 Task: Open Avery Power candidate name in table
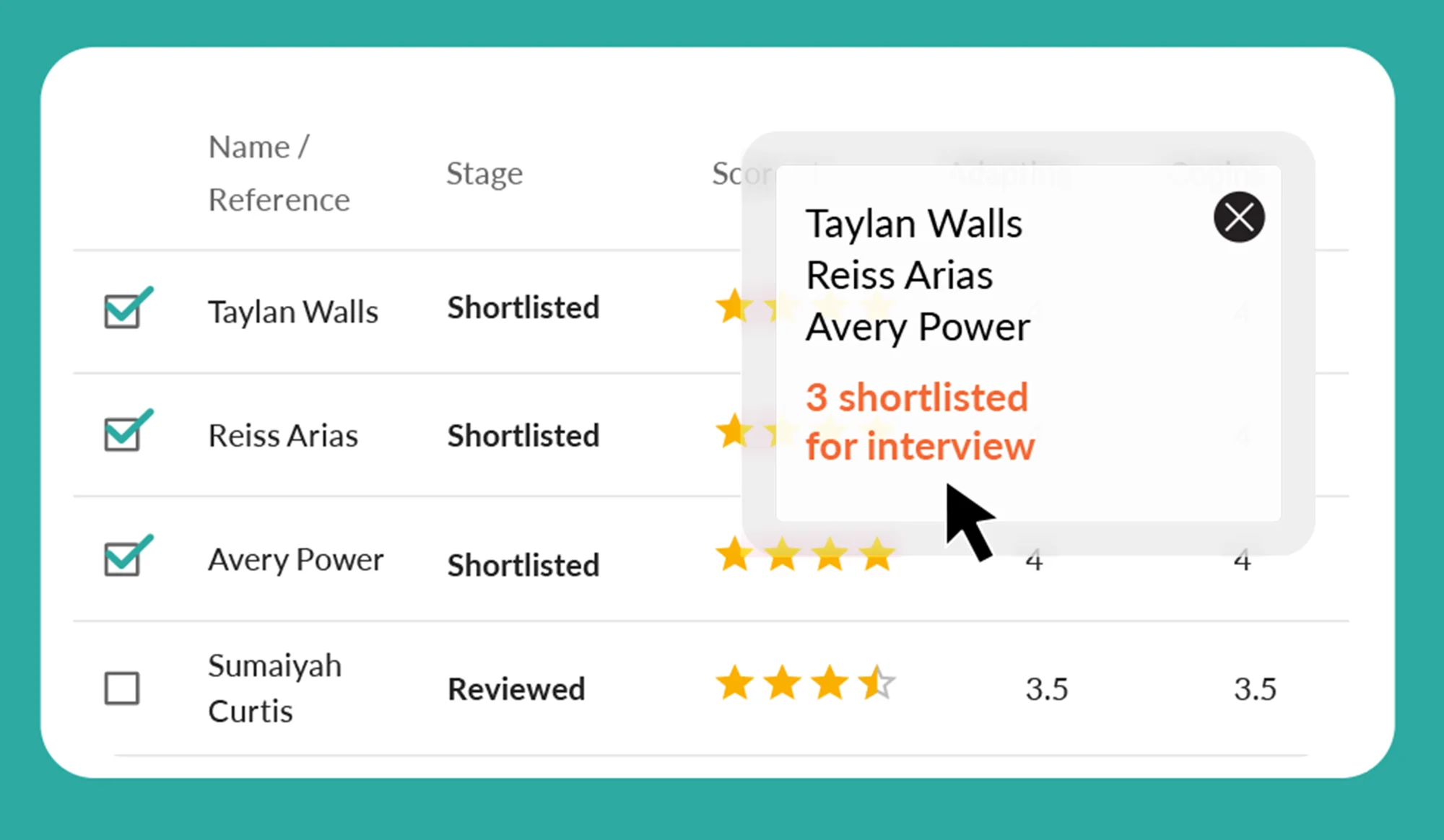coord(296,560)
